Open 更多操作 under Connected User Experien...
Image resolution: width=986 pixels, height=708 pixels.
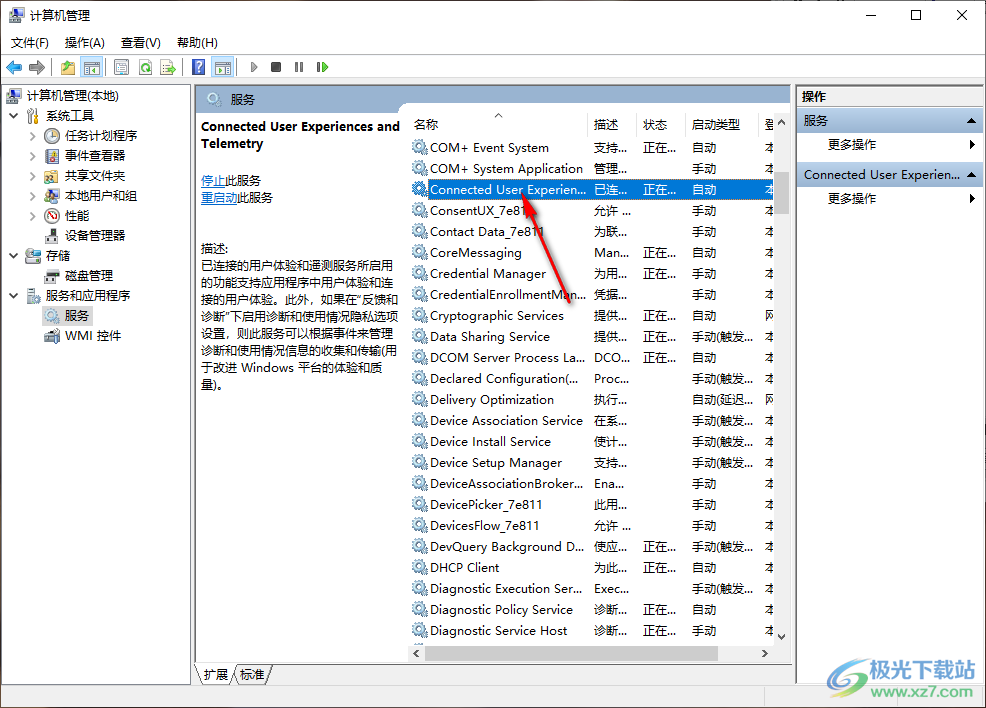[x=851, y=199]
